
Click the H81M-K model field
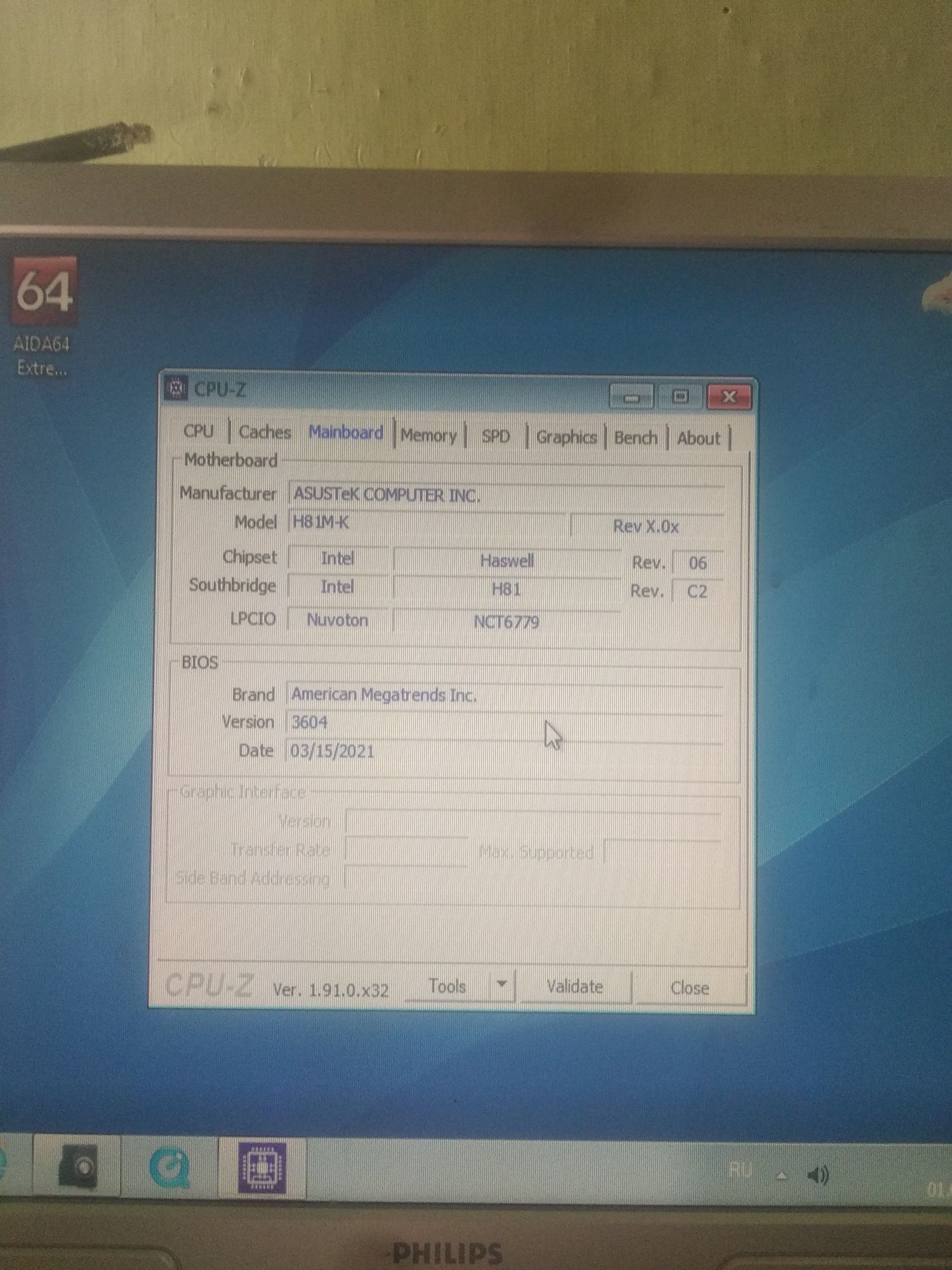[426, 523]
